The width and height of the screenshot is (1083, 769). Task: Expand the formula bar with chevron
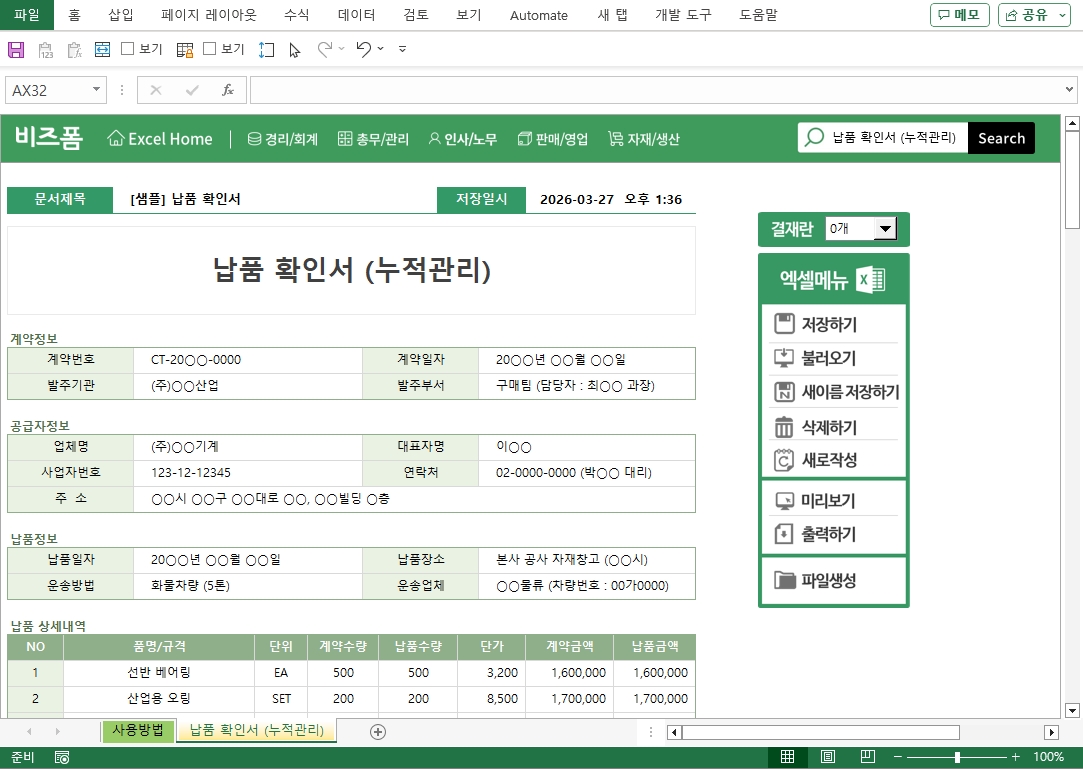[1070, 90]
